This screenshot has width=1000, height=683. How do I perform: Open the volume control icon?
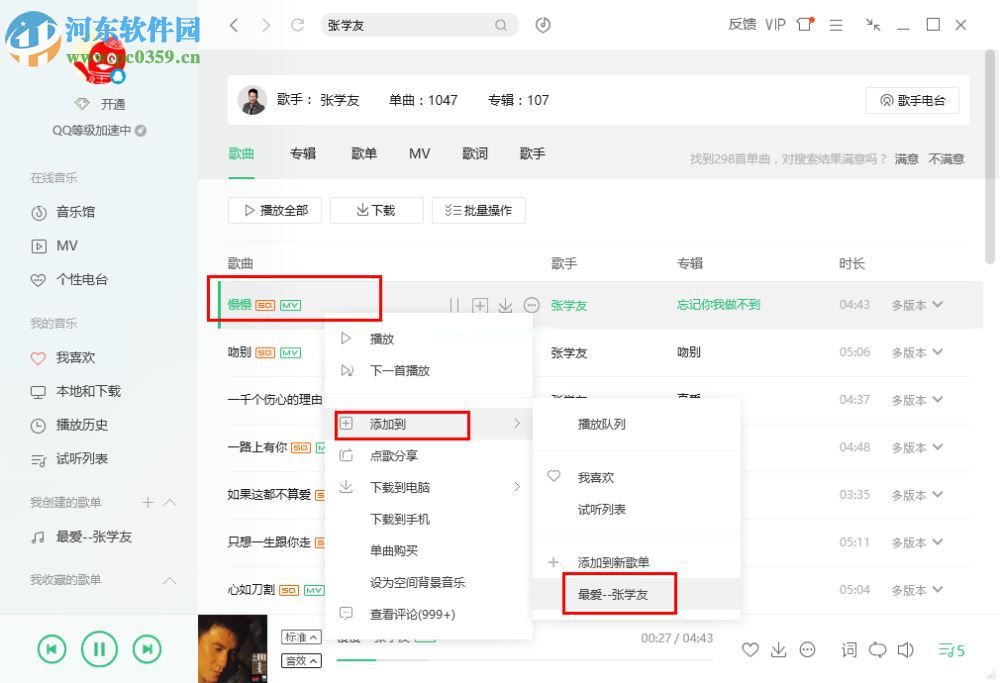(908, 650)
